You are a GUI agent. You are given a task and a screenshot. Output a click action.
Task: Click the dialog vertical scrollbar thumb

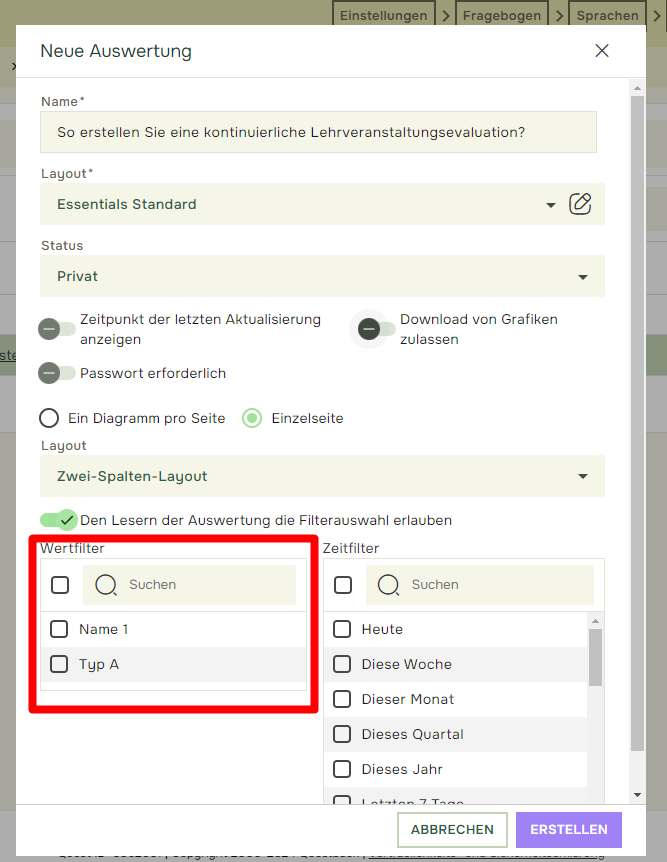pos(637,423)
